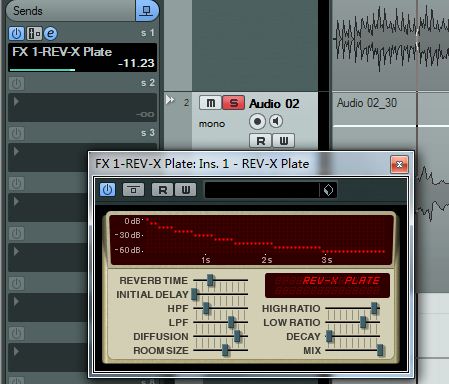
Task: Click the -11.23 send level value
Action: pyautogui.click(x=136, y=63)
